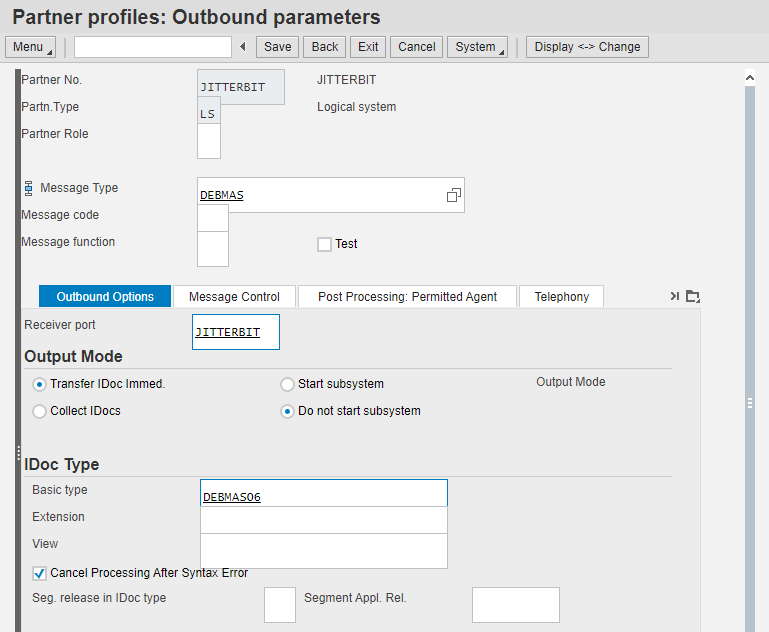Viewport: 769px width, 632px height.
Task: Enable the Test checkbox
Action: pos(324,244)
